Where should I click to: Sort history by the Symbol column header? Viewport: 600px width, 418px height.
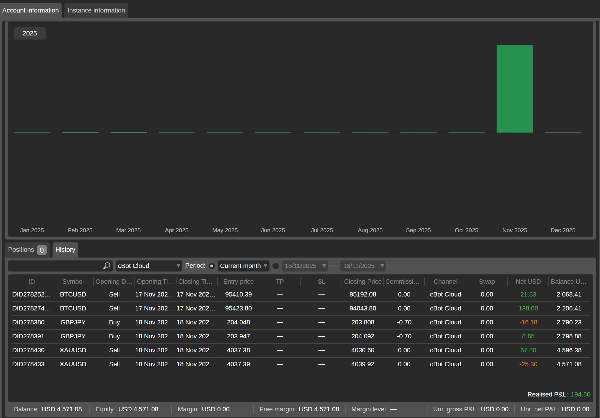73,282
